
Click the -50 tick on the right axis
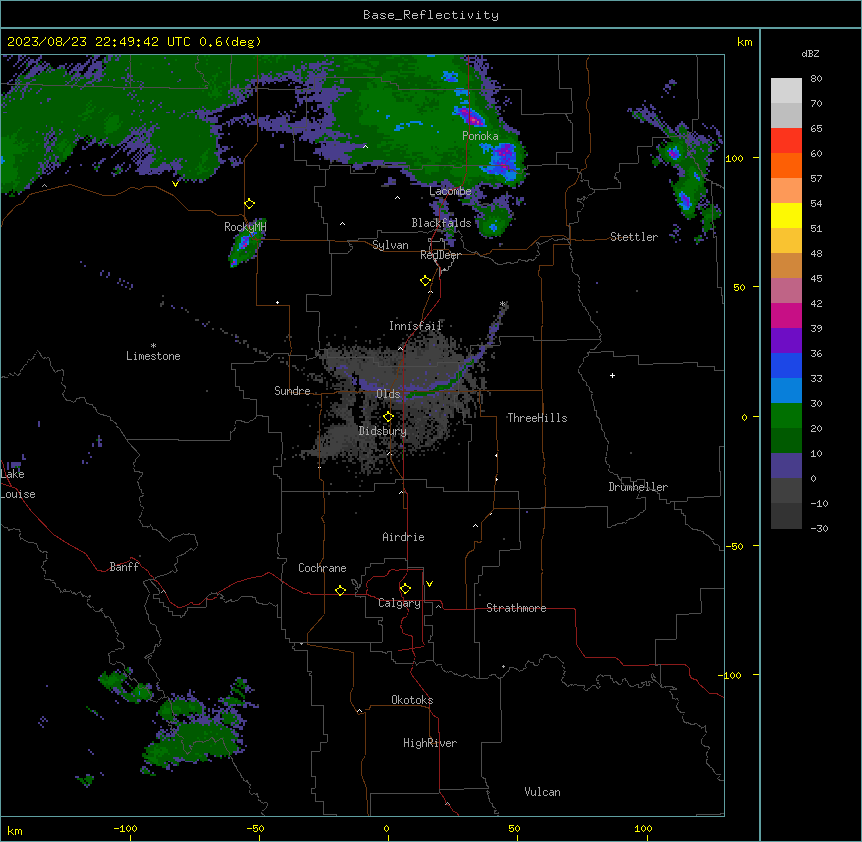pos(734,546)
